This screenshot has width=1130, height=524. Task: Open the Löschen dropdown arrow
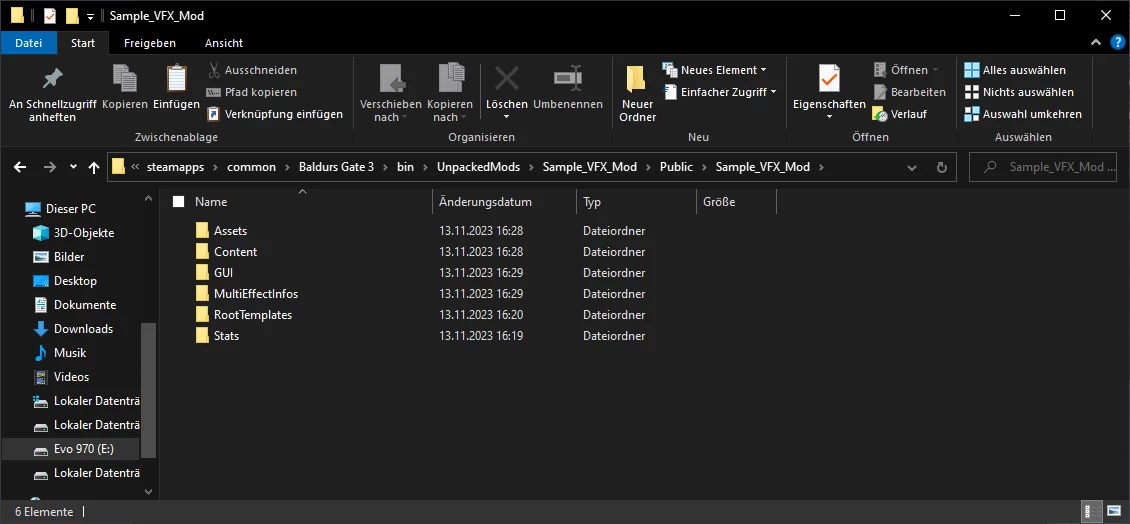click(x=507, y=117)
